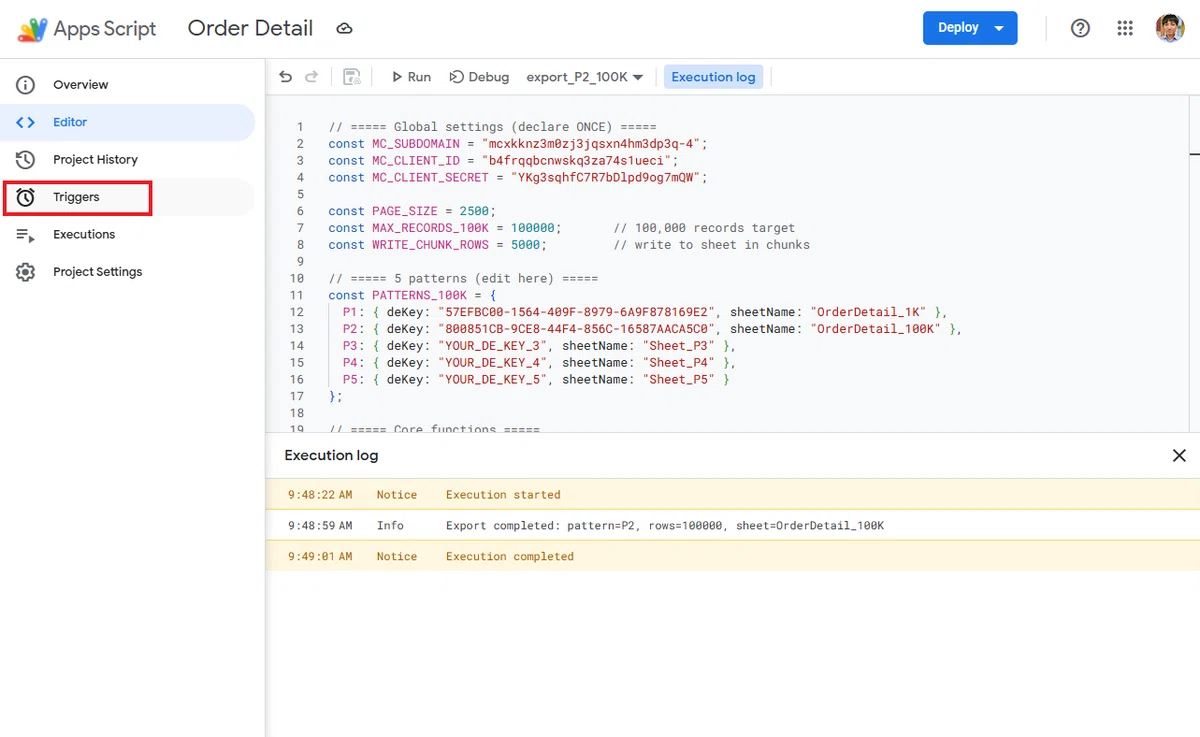
Task: Click the MC_CLIENT_SECRET line in the editor
Action: click(518, 177)
